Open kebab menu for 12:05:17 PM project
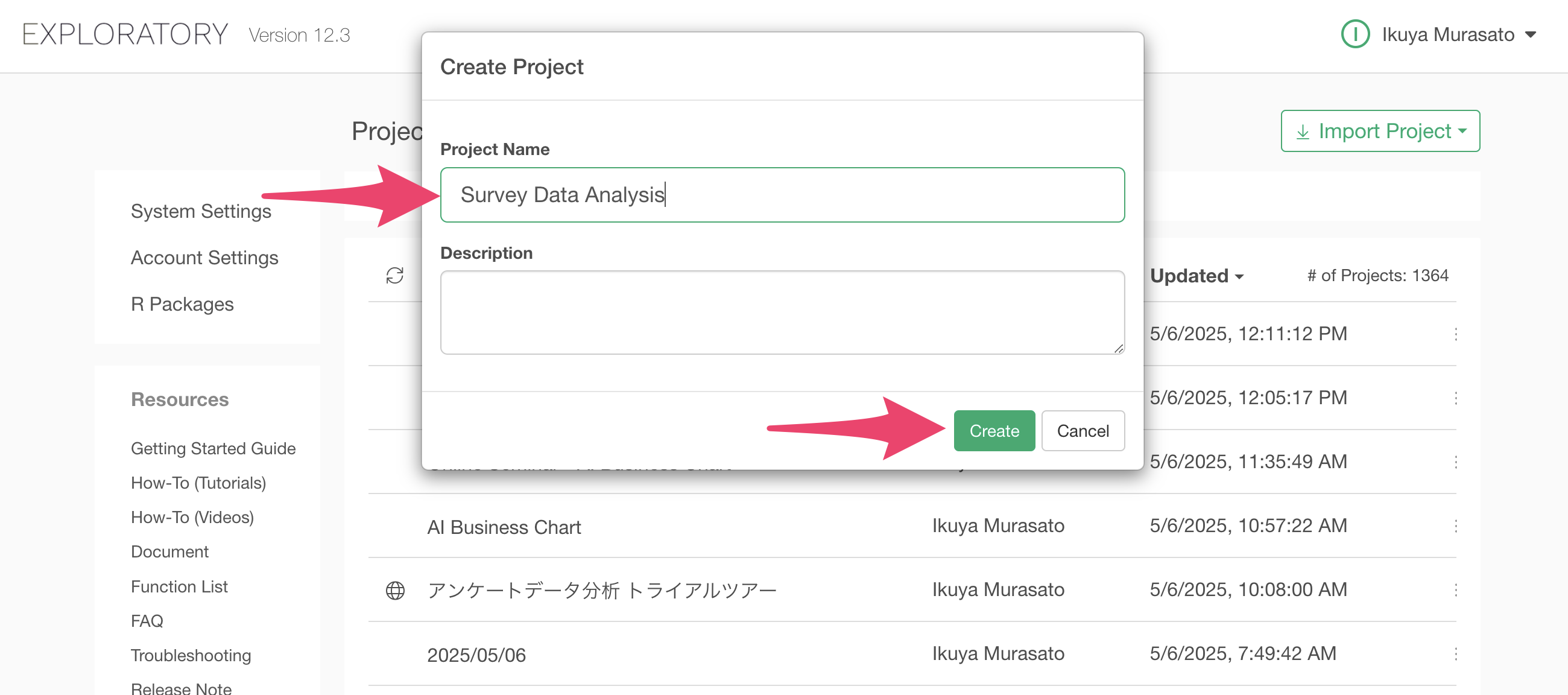 tap(1455, 398)
